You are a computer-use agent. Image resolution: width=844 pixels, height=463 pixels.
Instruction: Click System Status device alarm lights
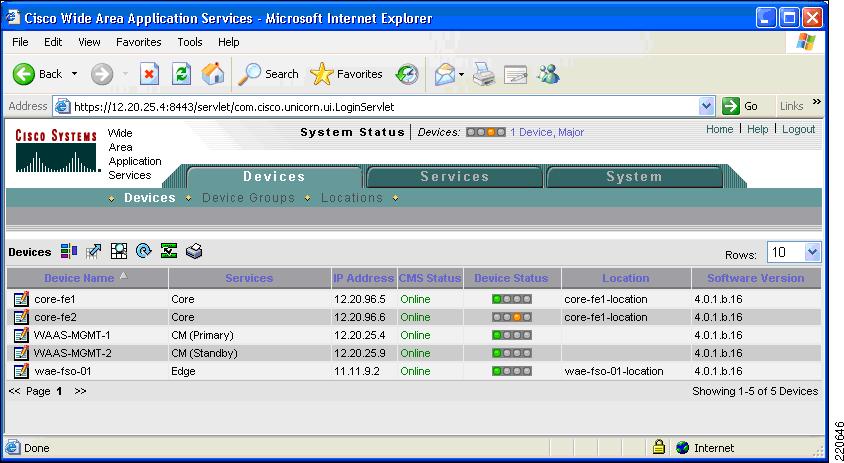(x=486, y=132)
